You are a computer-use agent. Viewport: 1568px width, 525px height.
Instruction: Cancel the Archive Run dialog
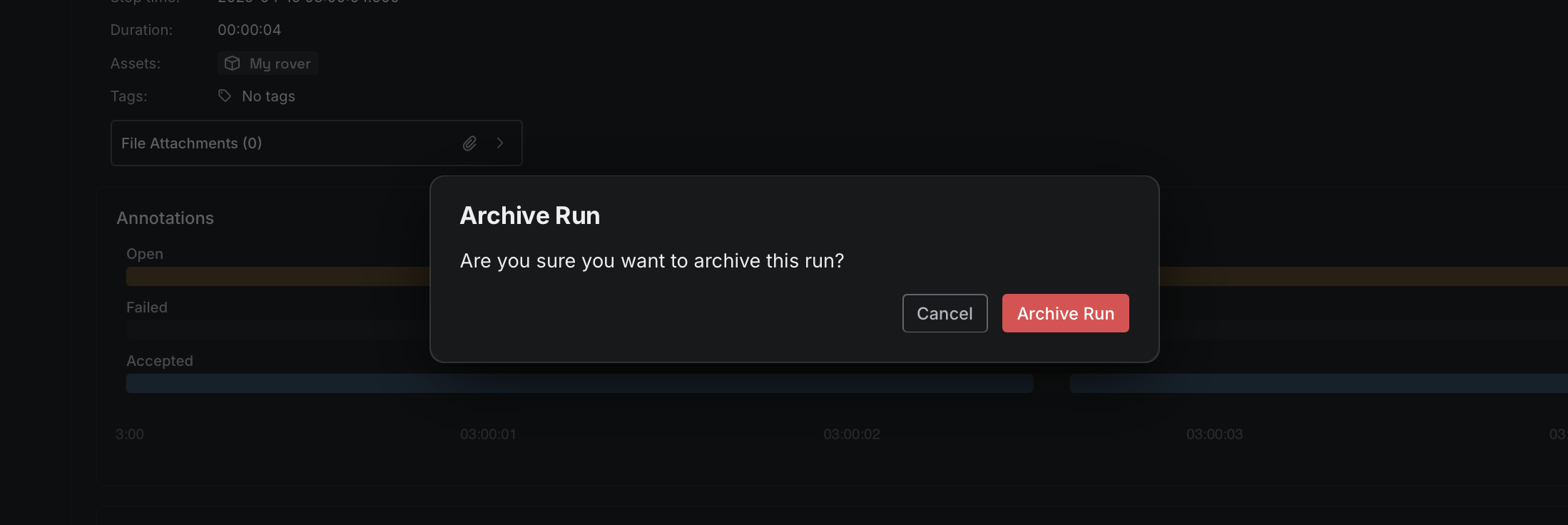coord(945,313)
